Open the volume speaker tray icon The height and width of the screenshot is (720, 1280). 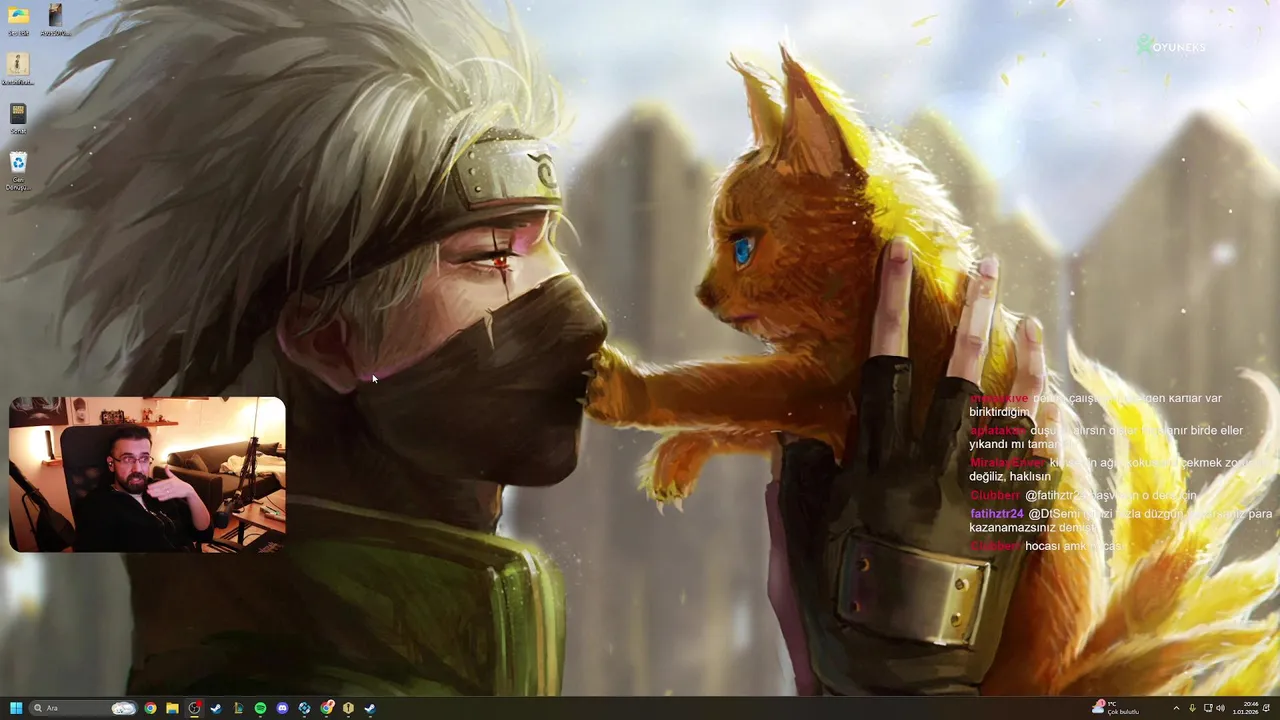[1220, 708]
